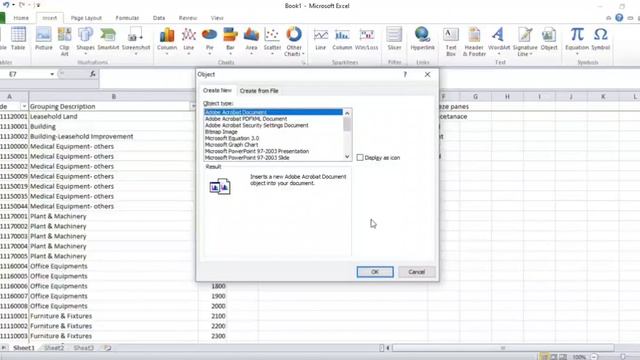The height and width of the screenshot is (360, 640).
Task: Click the Name Box showing E7
Action: 25,74
